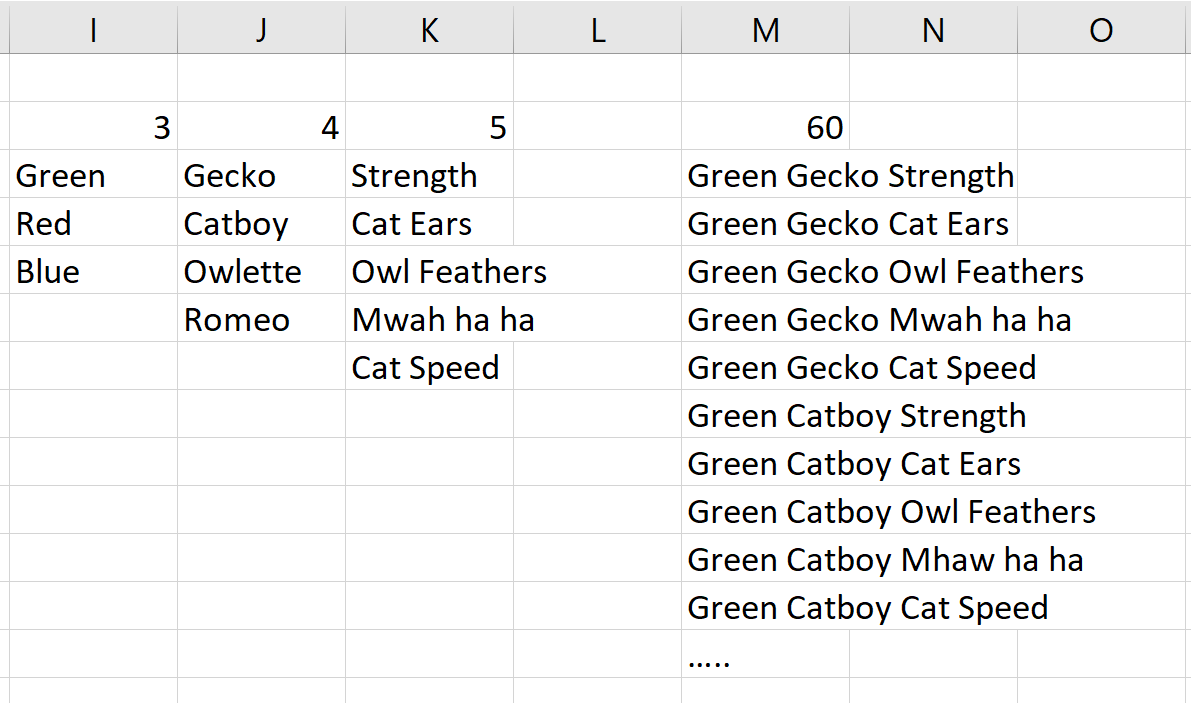The width and height of the screenshot is (1192, 704).
Task: Select column L header
Action: (598, 30)
